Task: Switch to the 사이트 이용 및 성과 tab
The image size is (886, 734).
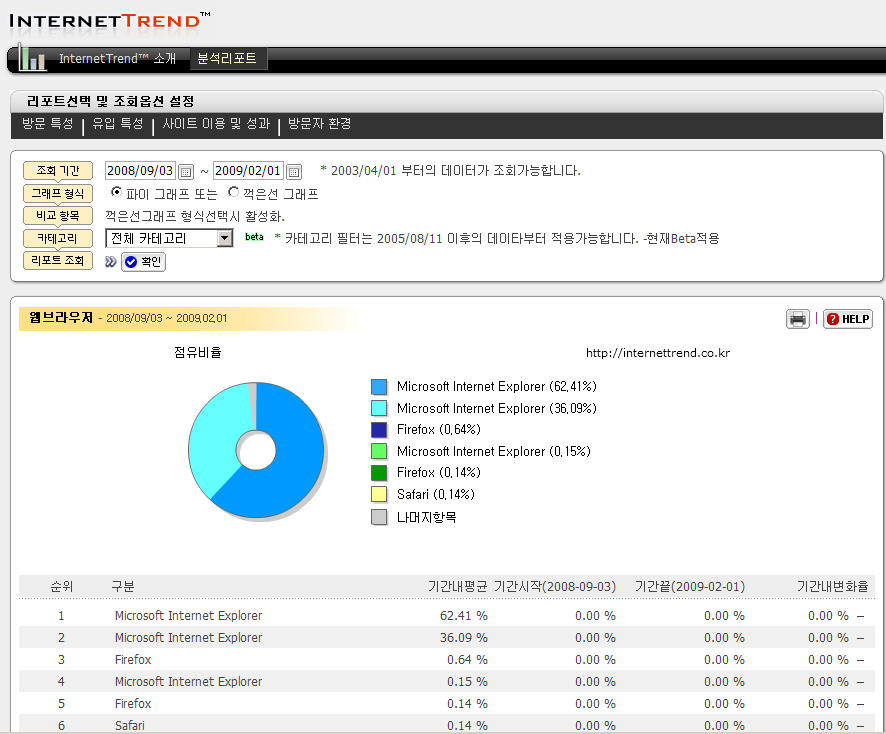Action: pyautogui.click(x=216, y=124)
